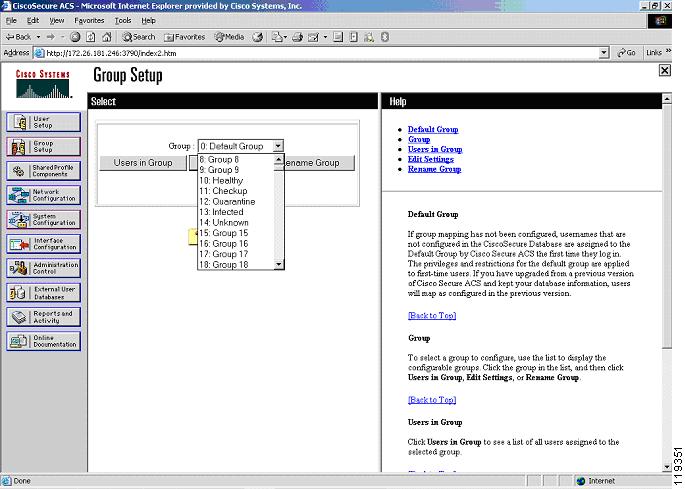685x489 pixels.
Task: Open the Edit Settings help link
Action: pyautogui.click(x=431, y=159)
